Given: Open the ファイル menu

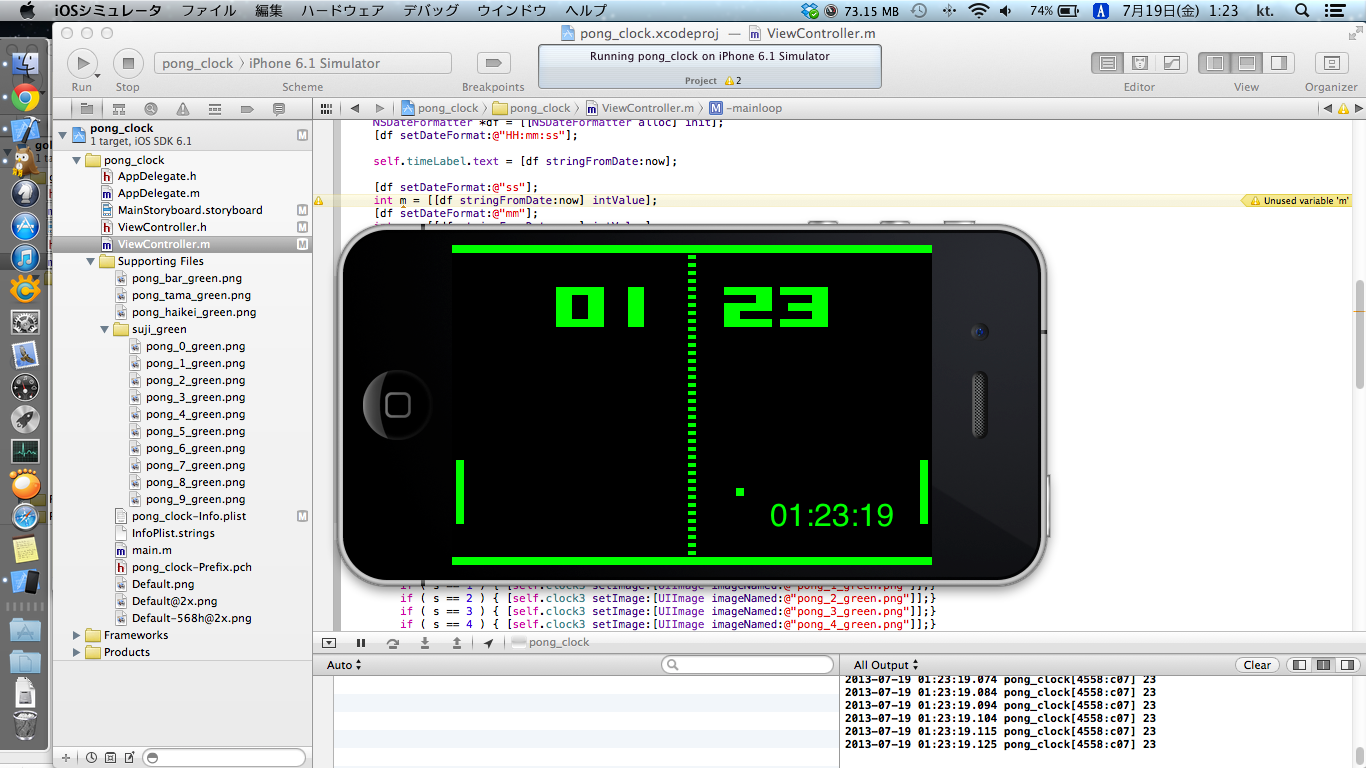Looking at the screenshot, I should pos(209,11).
